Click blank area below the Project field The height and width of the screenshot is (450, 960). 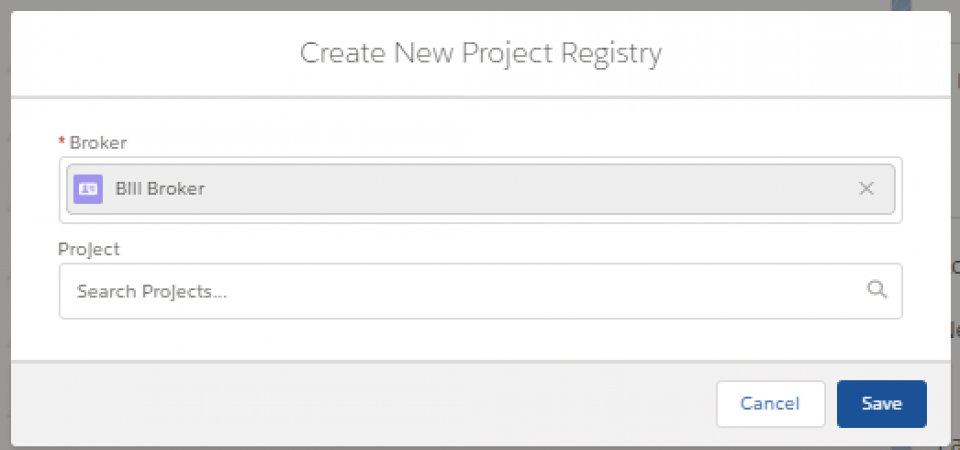[x=480, y=340]
